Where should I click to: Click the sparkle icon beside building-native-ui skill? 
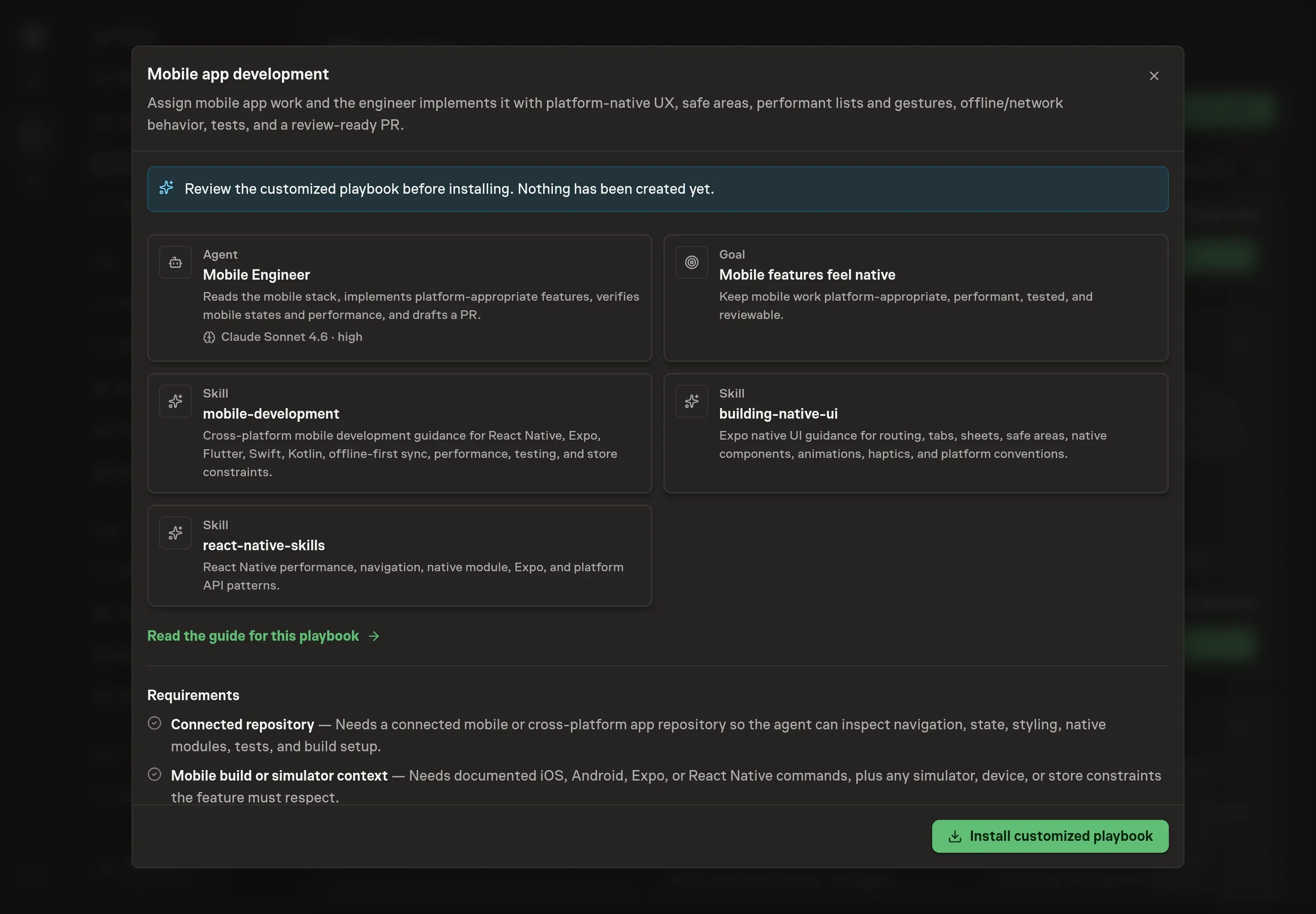point(691,401)
